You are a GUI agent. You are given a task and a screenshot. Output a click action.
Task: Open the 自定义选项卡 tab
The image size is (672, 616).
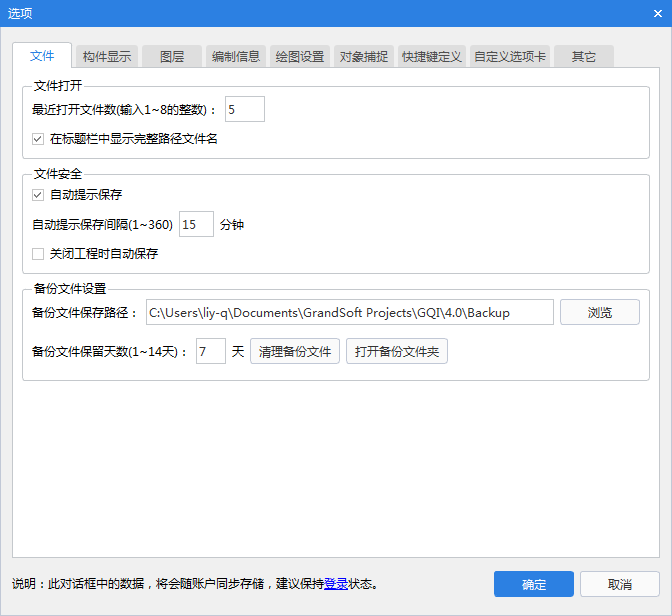(510, 57)
